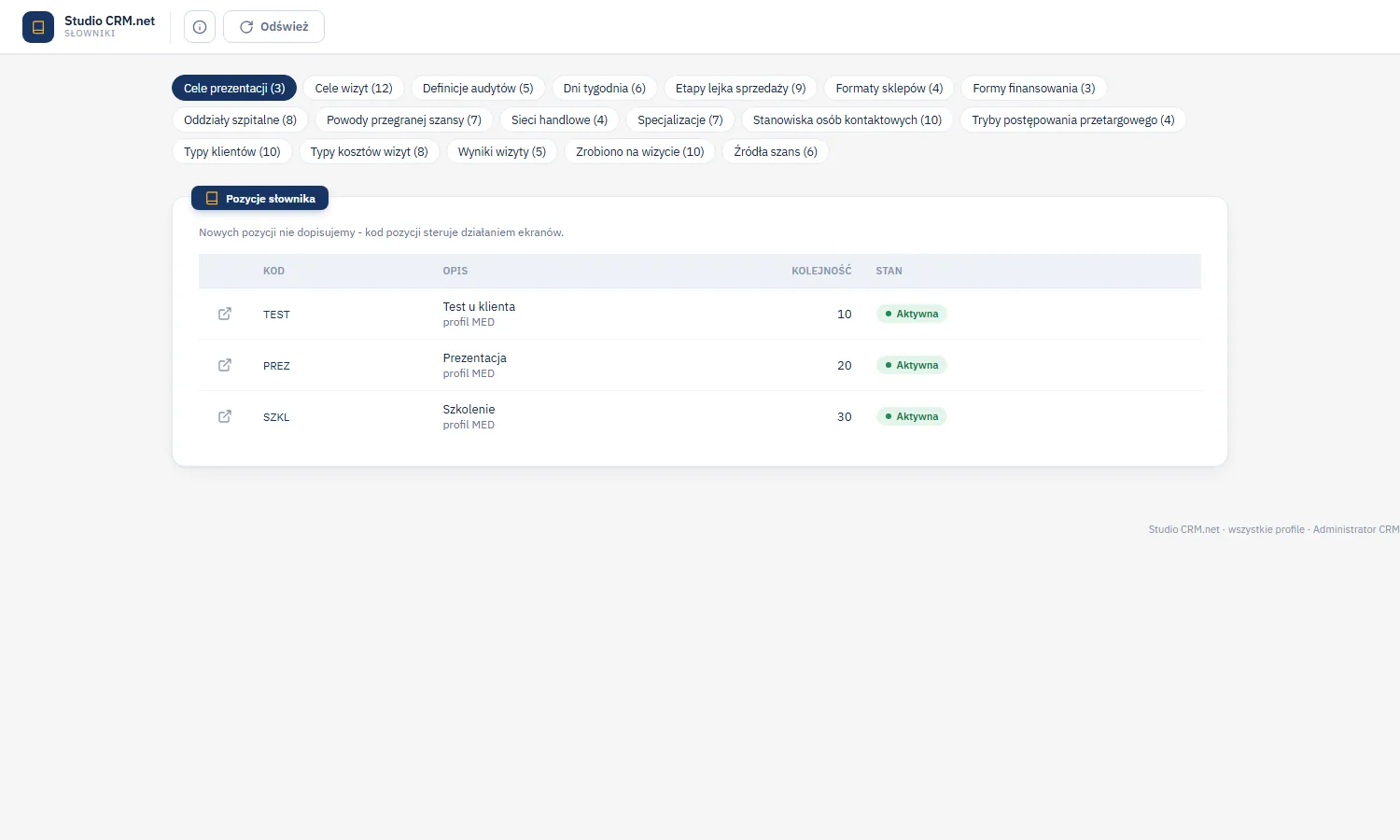
Task: Click order value 20
Action: pyautogui.click(x=845, y=365)
